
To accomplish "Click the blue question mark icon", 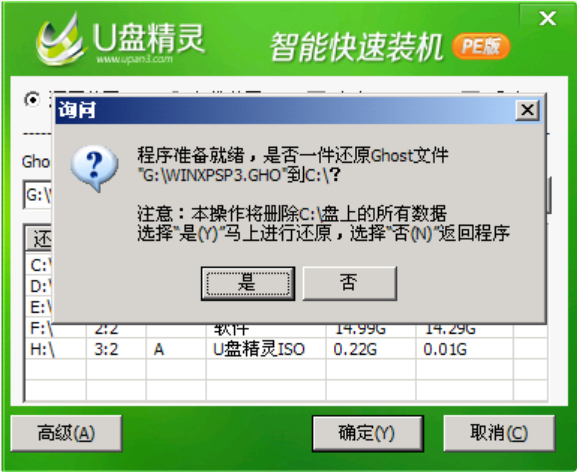I will pos(95,167).
